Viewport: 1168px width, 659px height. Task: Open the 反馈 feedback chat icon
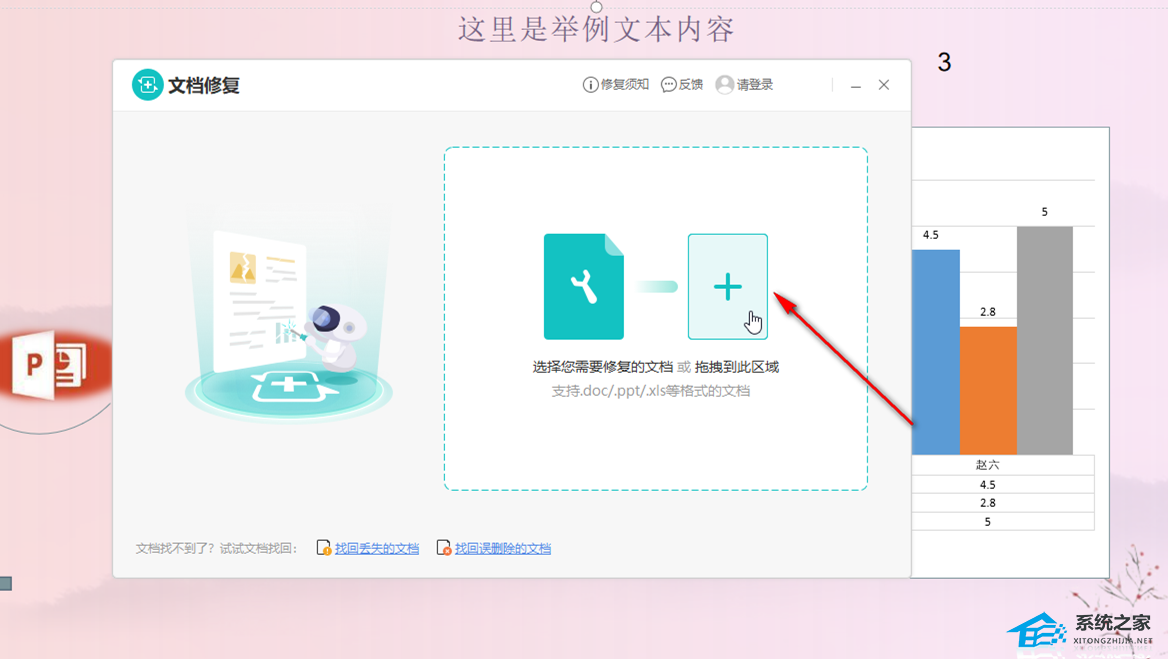click(669, 85)
